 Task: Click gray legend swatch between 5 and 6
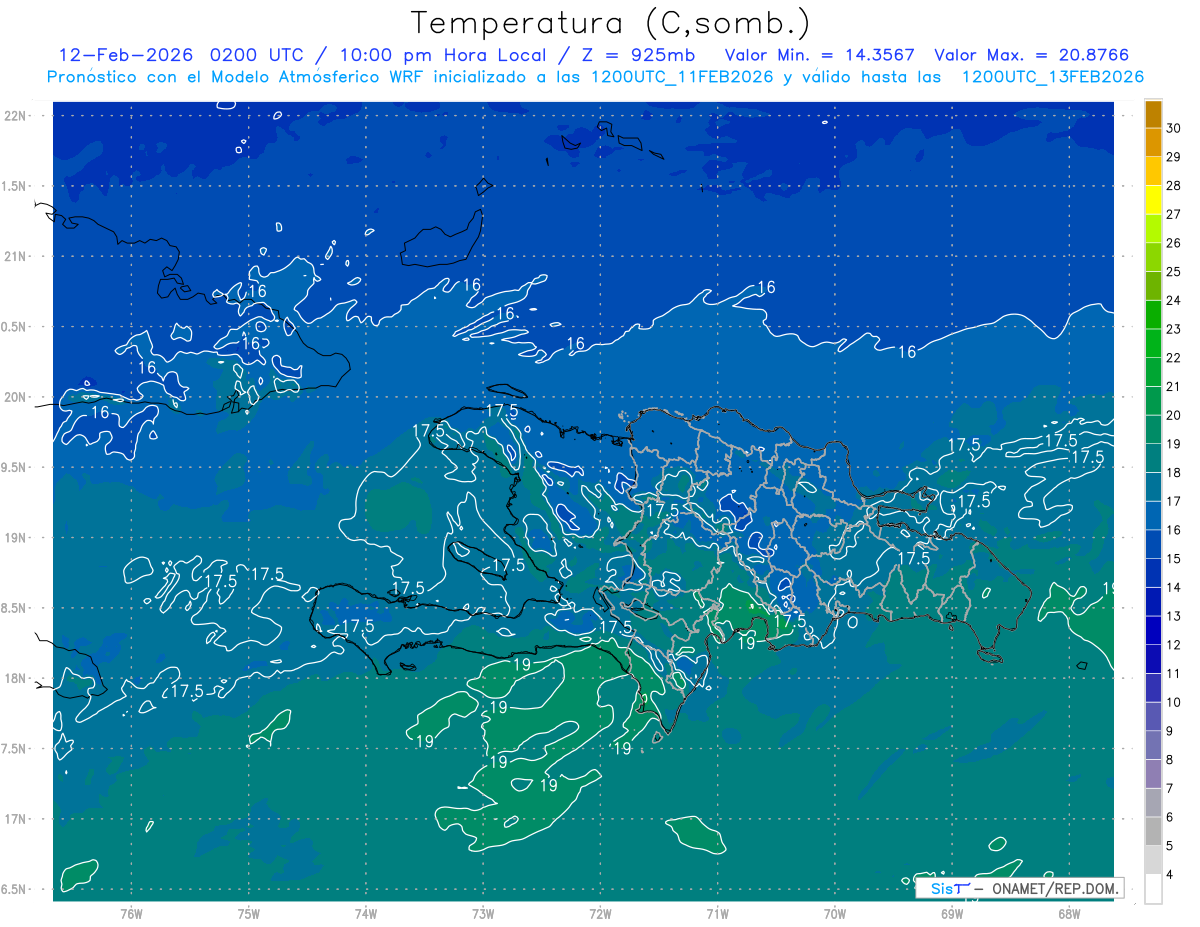point(1153,831)
